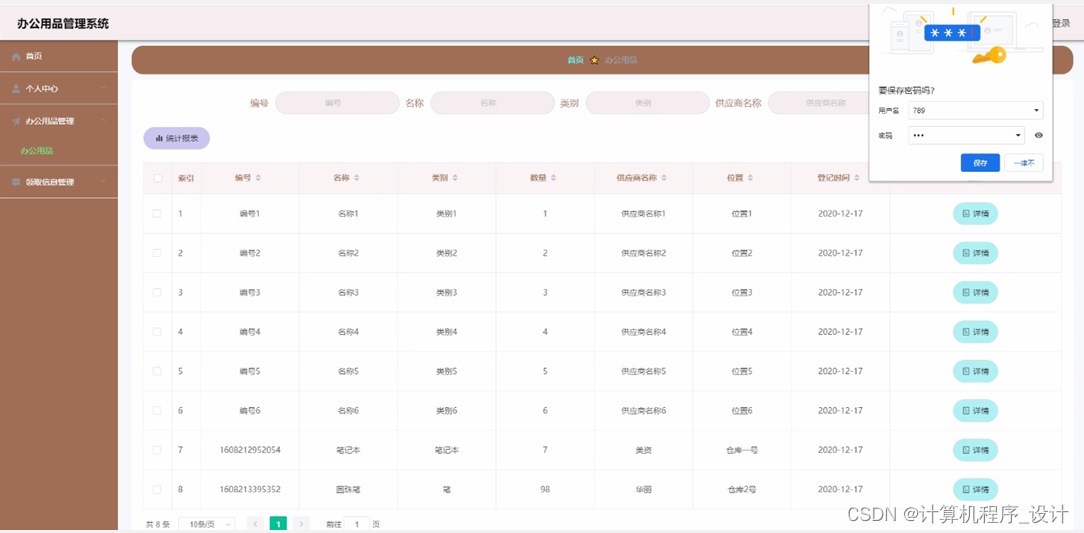Tick the checkbox for the 圆珠笔 row
Viewport: 1084px width, 533px height.
click(x=158, y=489)
